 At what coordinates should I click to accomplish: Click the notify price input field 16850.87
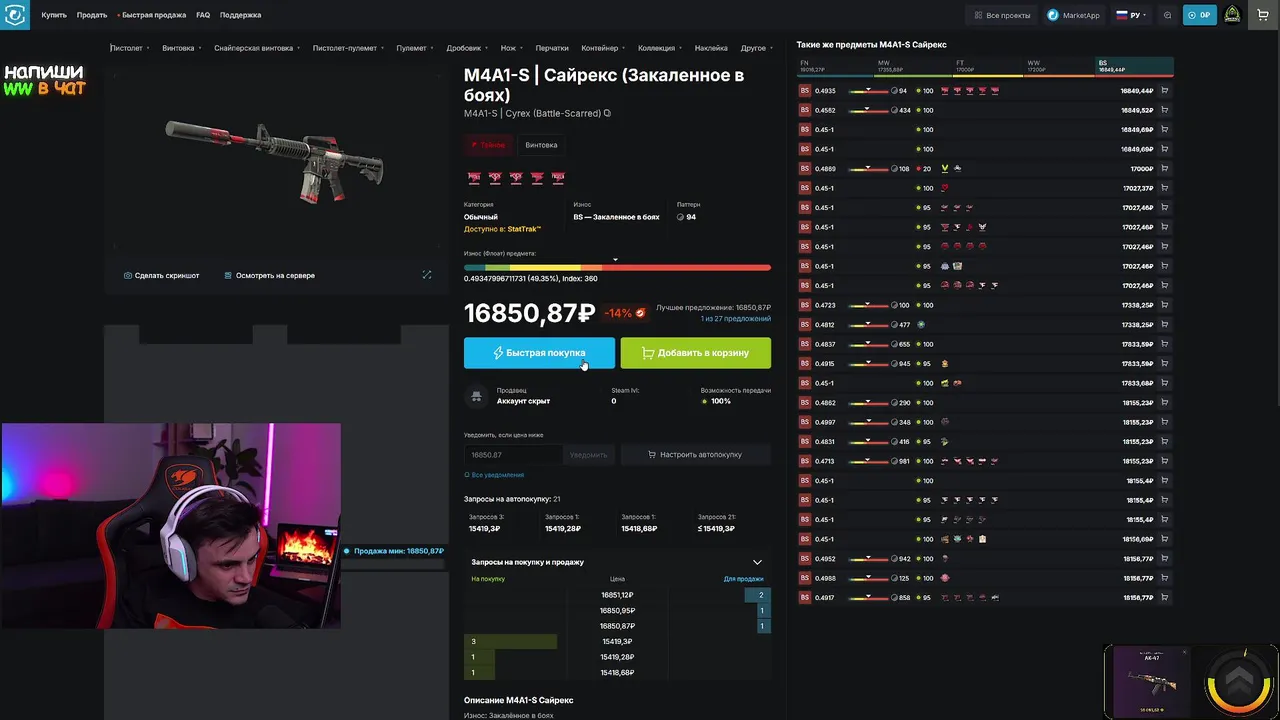pyautogui.click(x=512, y=455)
